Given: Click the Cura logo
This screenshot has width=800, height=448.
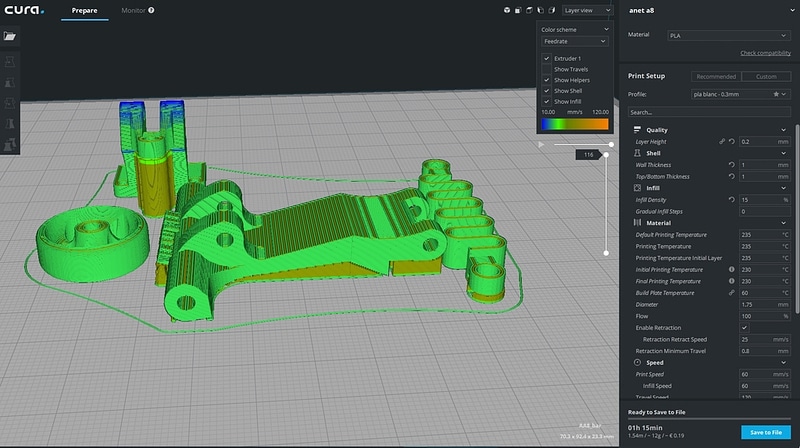Looking at the screenshot, I should [x=24, y=10].
